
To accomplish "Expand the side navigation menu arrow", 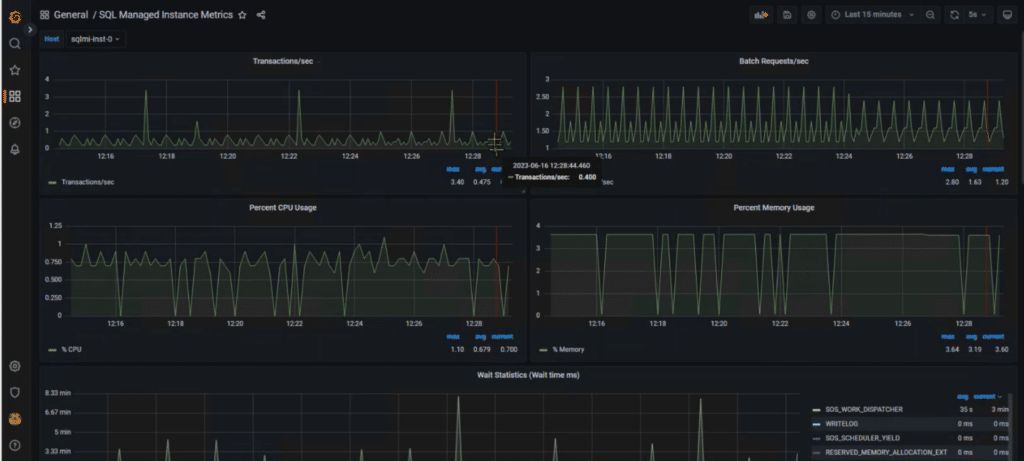I will pos(30,30).
